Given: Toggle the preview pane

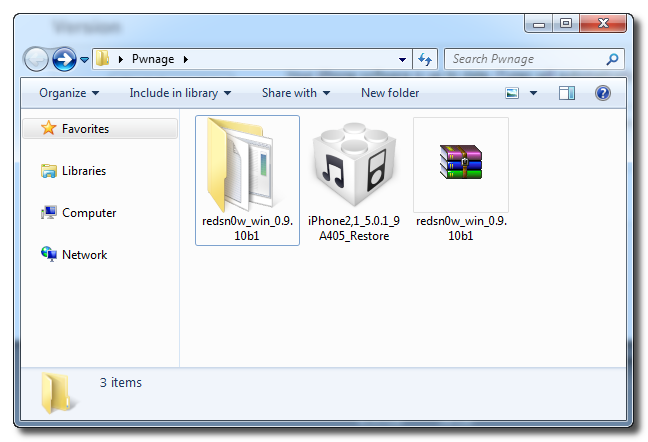Looking at the screenshot, I should (x=567, y=93).
